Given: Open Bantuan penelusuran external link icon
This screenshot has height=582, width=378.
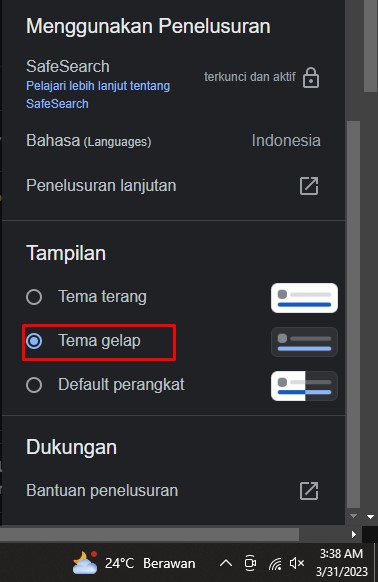Looking at the screenshot, I should click(x=309, y=491).
